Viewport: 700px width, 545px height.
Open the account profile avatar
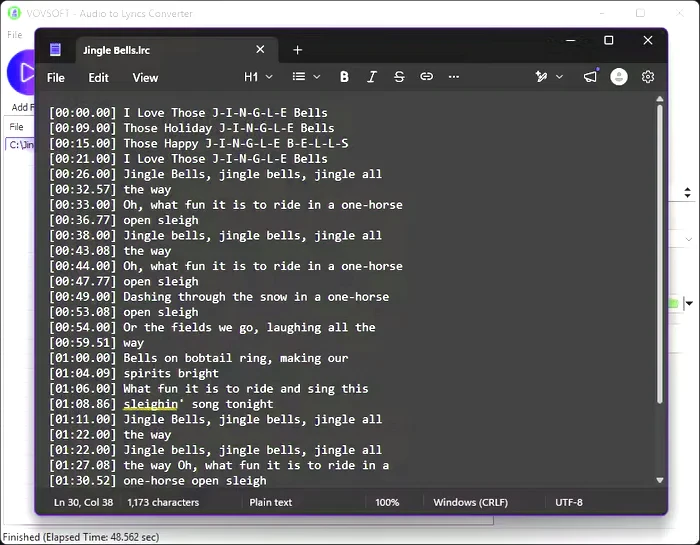tap(619, 77)
